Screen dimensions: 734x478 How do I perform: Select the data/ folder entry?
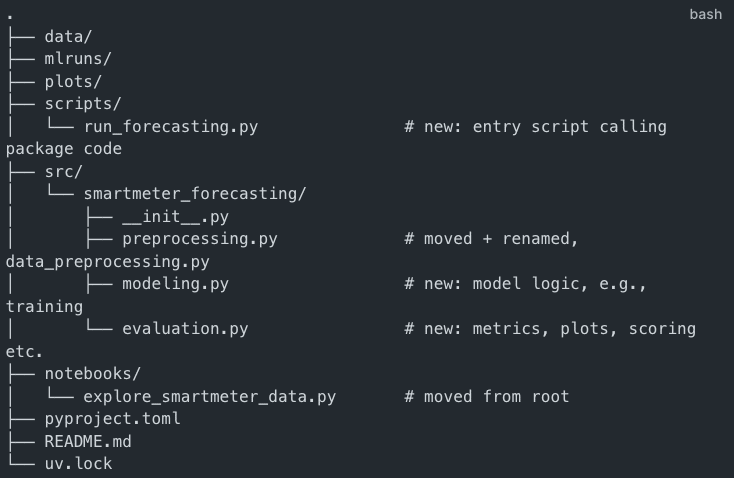pos(68,37)
